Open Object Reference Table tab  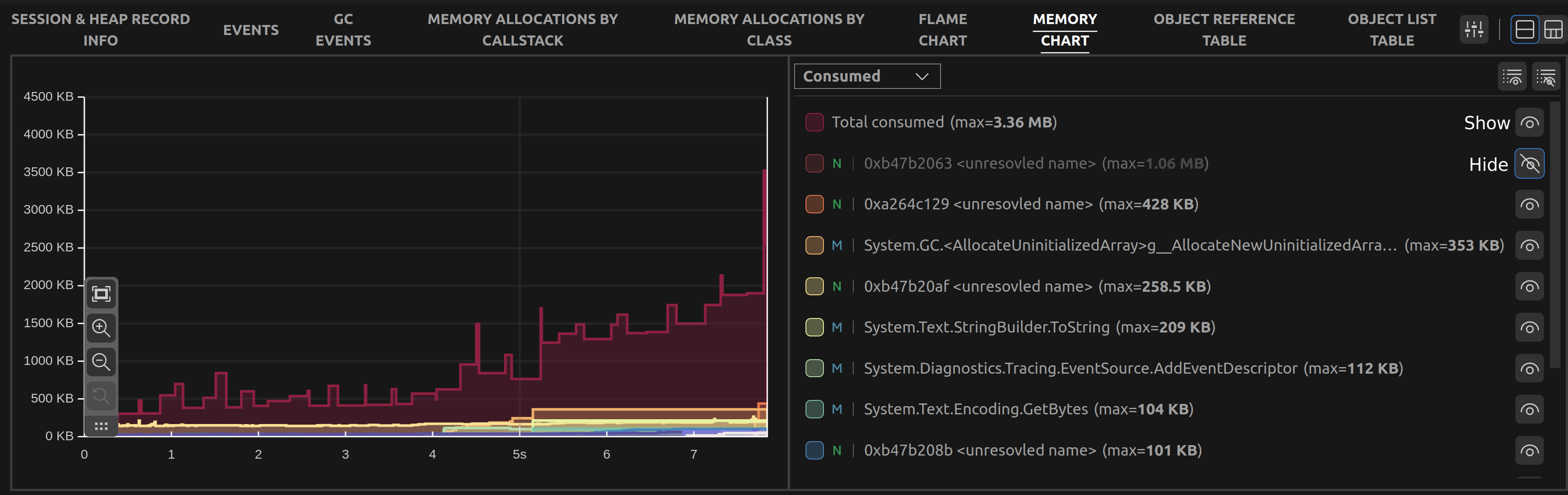(1223, 30)
